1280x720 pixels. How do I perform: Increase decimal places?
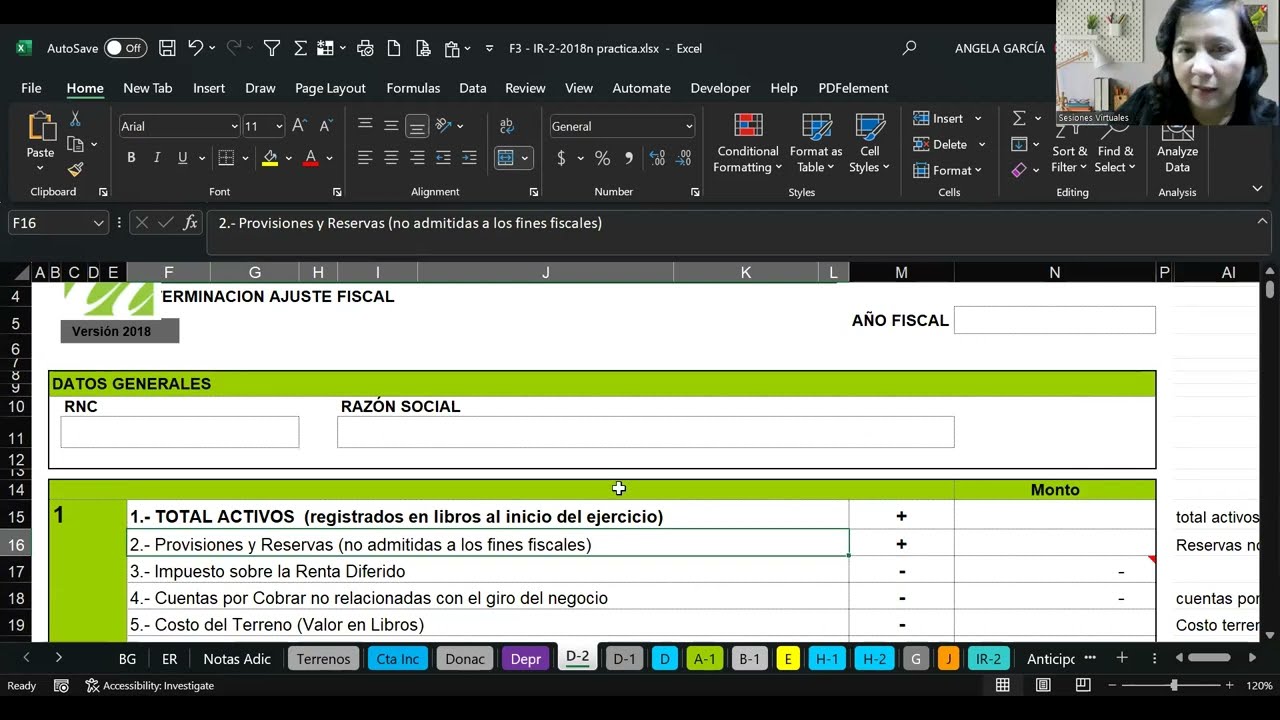click(657, 158)
